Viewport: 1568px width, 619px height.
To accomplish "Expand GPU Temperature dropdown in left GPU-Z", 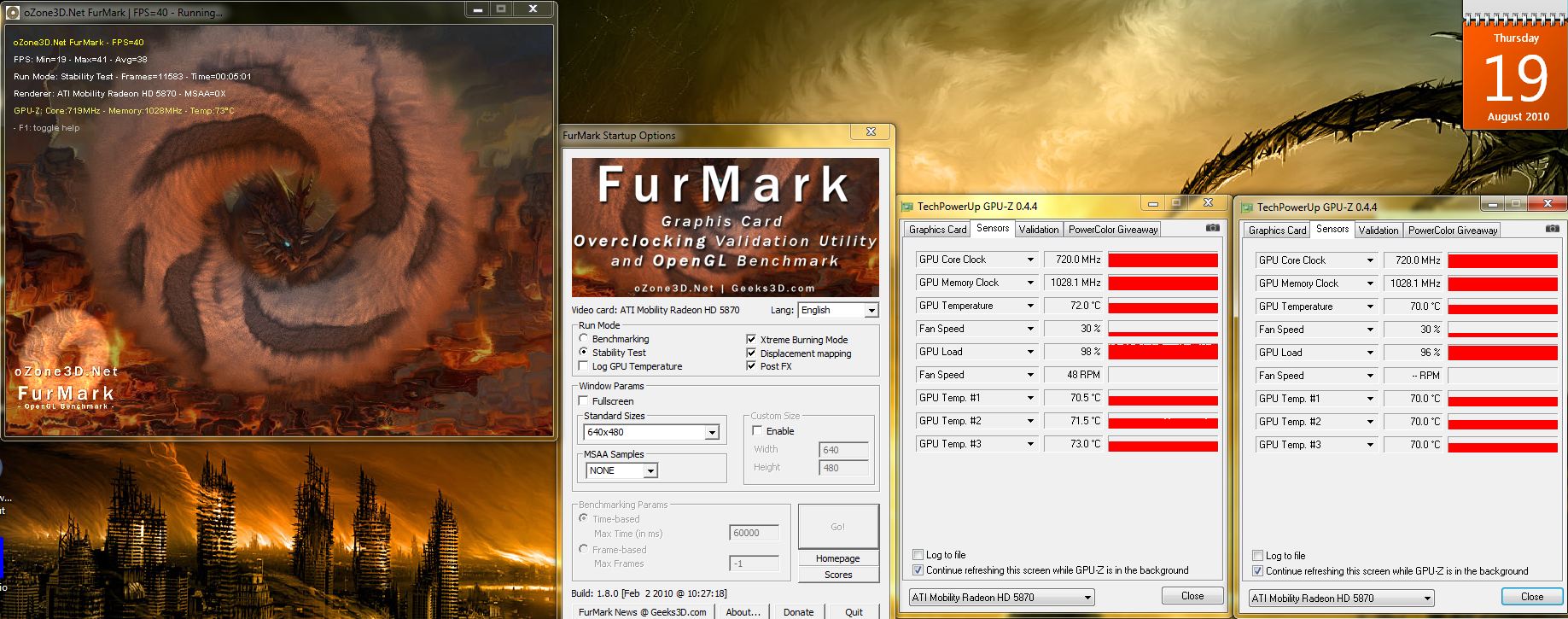I will click(1030, 306).
